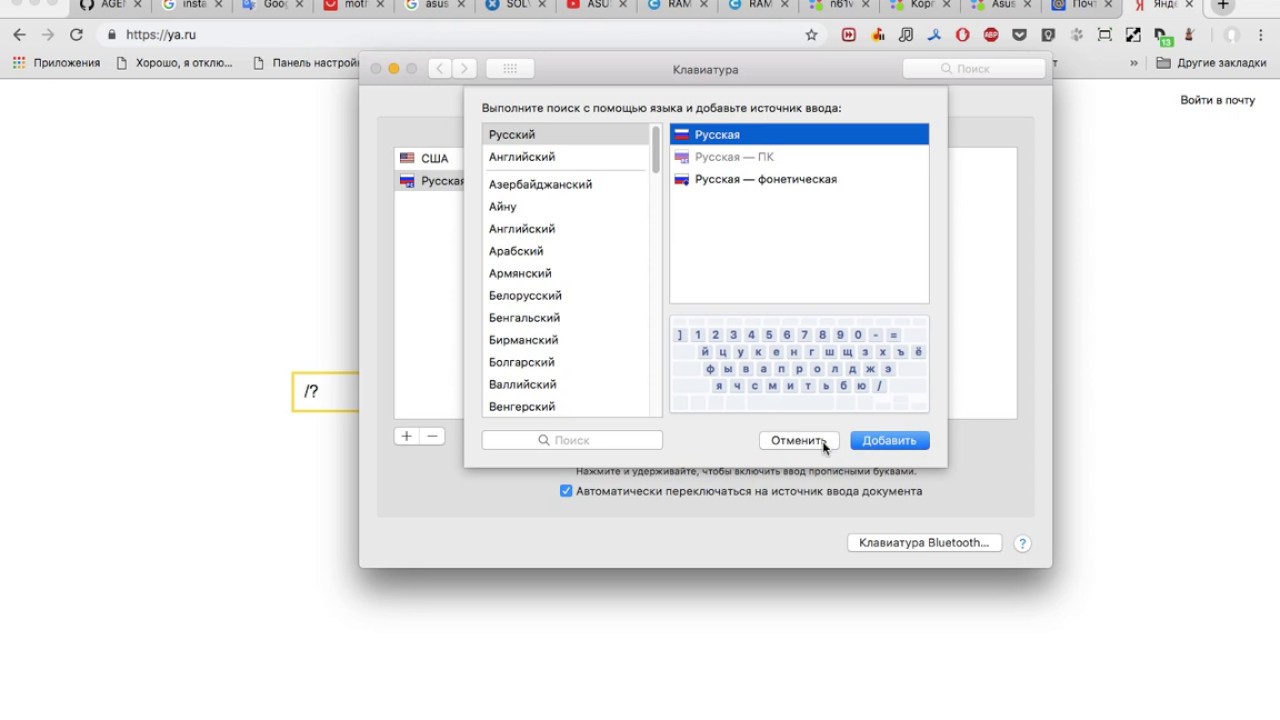Go forward in the Chrome browser
This screenshot has width=1280, height=720.
click(x=47, y=35)
